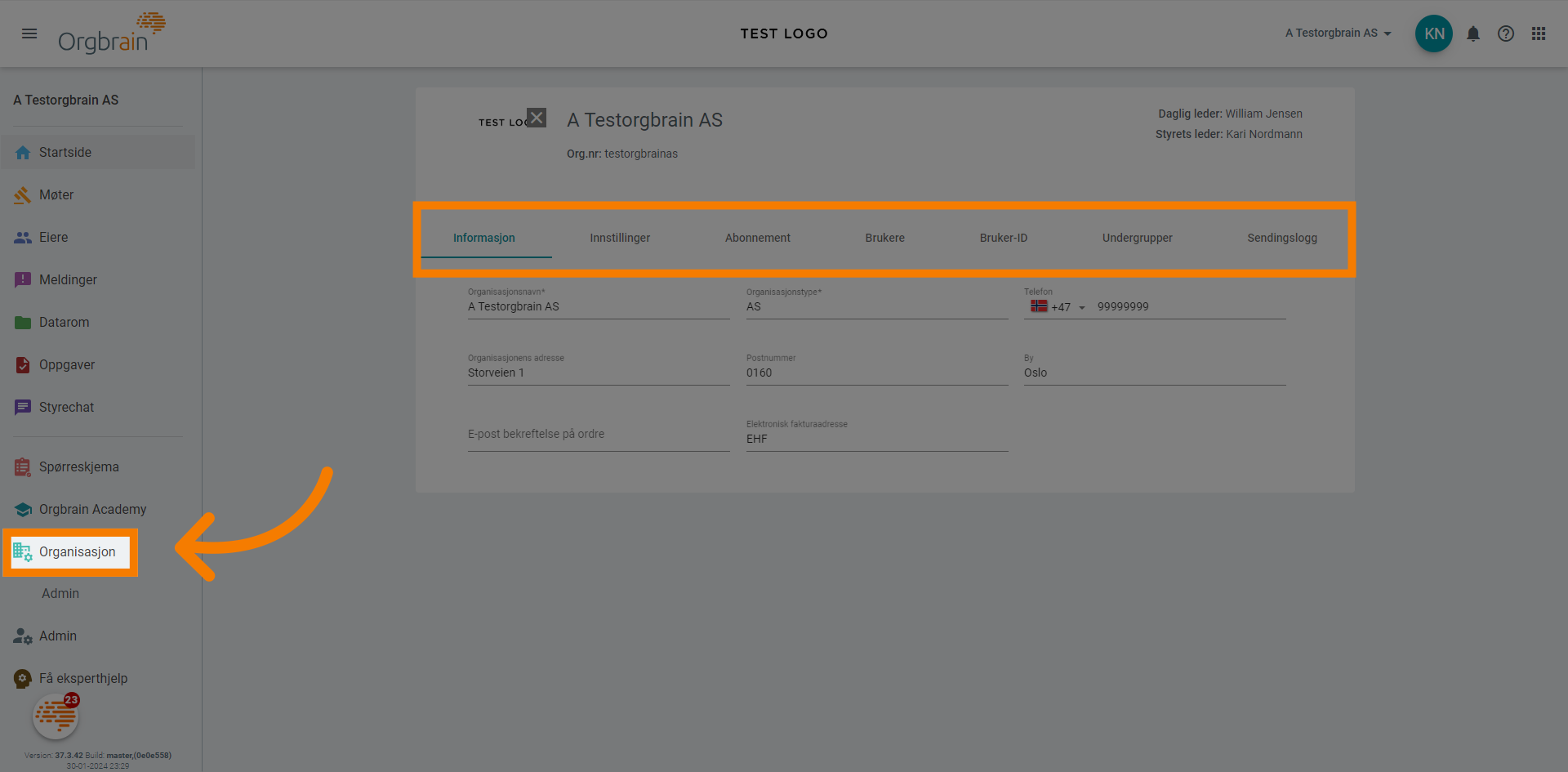Open the Sendingslogg tab
This screenshot has width=1568, height=772.
click(x=1281, y=238)
